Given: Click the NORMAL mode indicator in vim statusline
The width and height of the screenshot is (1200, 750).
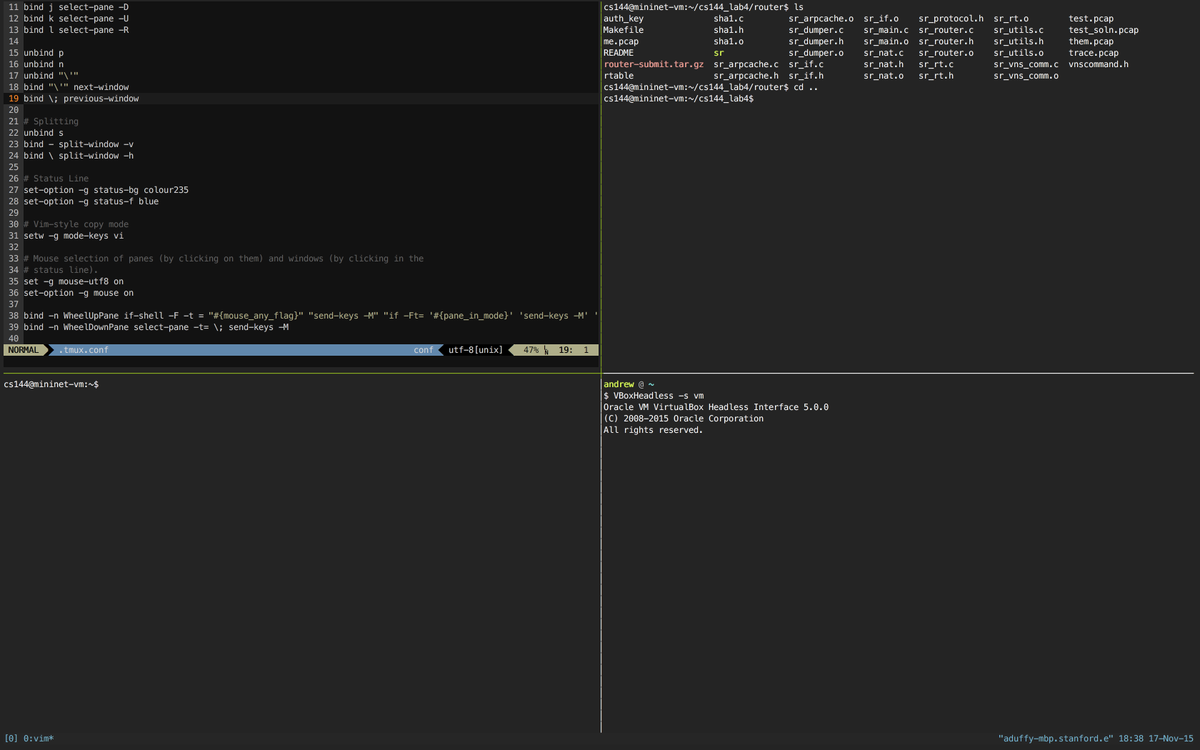Looking at the screenshot, I should click(x=24, y=350).
